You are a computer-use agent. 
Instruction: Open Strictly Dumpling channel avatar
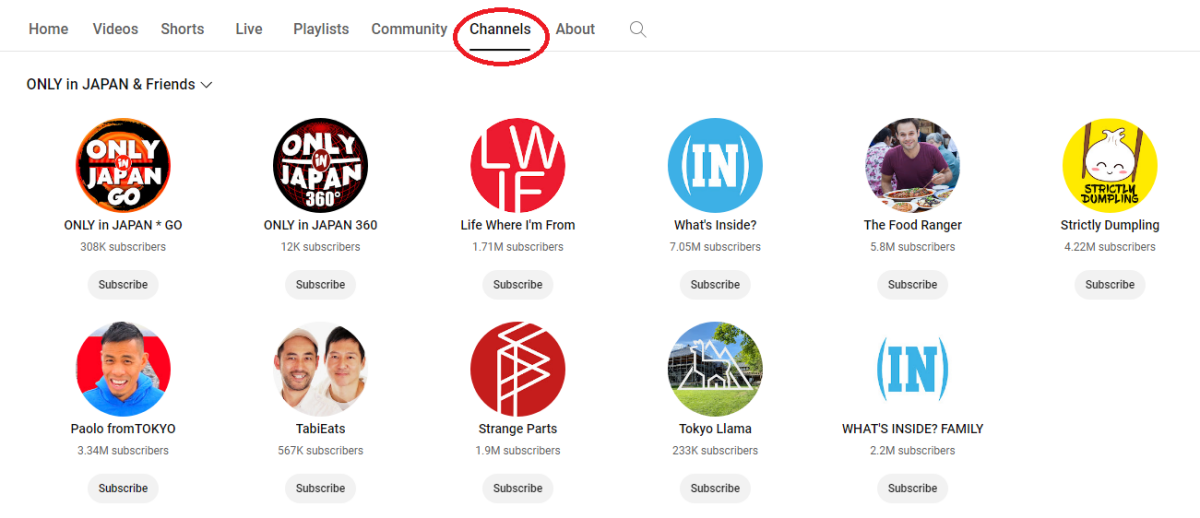point(1110,165)
